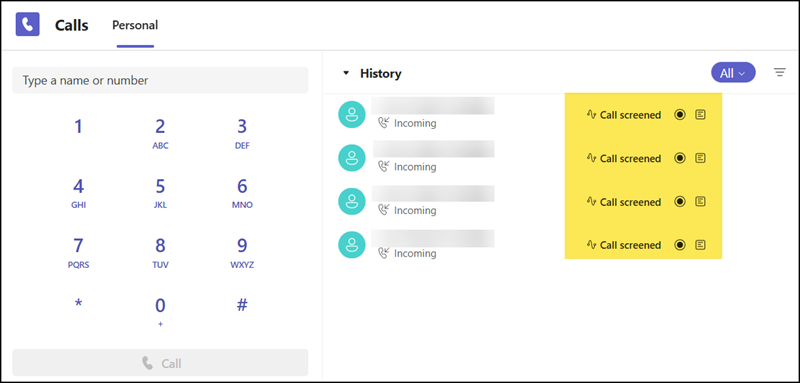Click the fourth row's Incoming call icon
Image resolution: width=800 pixels, height=383 pixels.
[x=383, y=253]
